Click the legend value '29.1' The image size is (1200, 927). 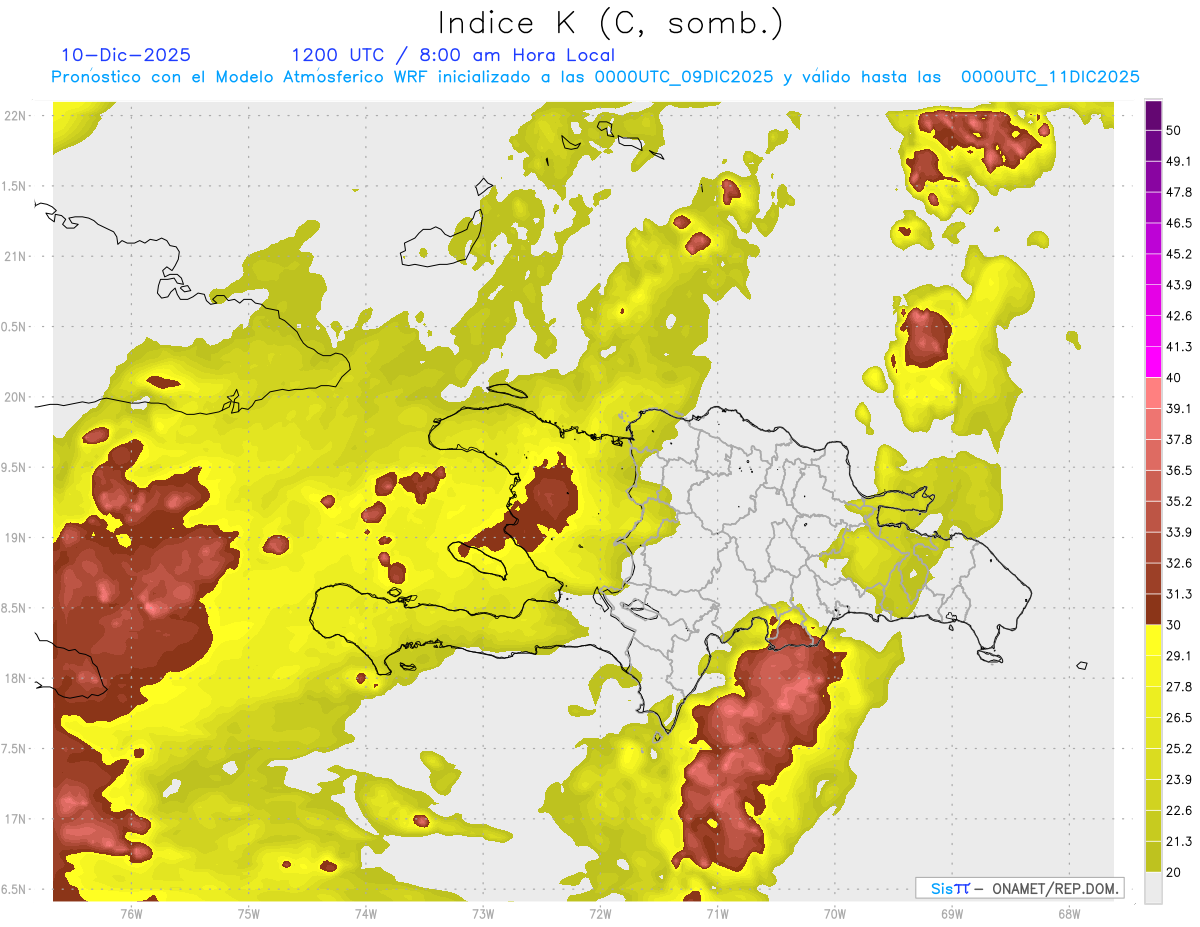pos(1180,656)
